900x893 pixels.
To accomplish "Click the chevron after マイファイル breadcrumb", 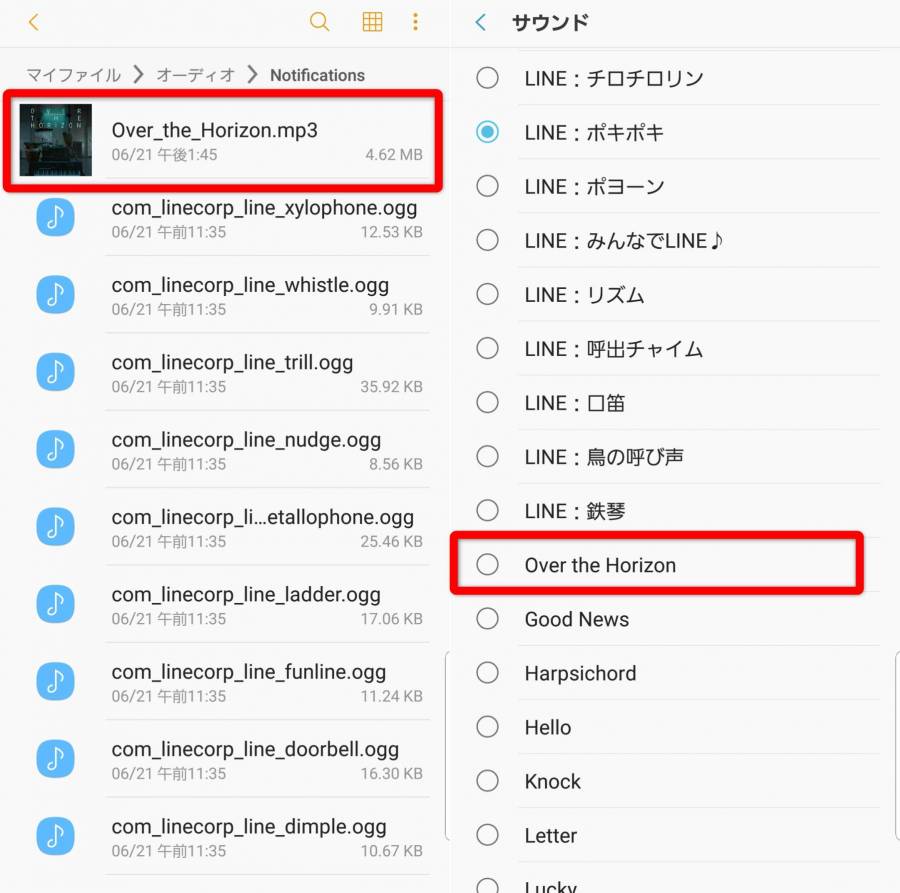I will click(x=138, y=74).
